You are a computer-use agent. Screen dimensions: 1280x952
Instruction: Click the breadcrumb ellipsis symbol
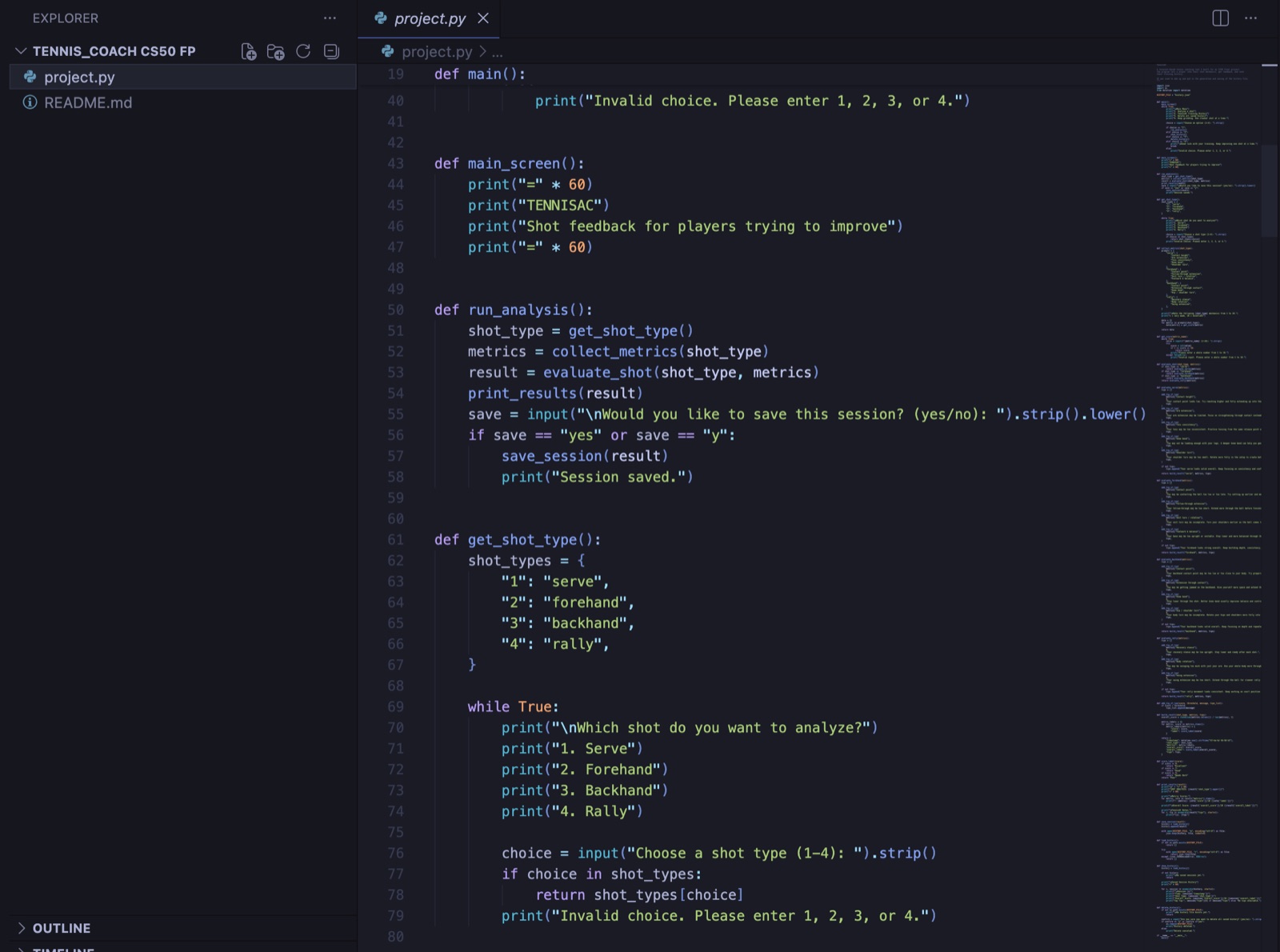point(498,52)
